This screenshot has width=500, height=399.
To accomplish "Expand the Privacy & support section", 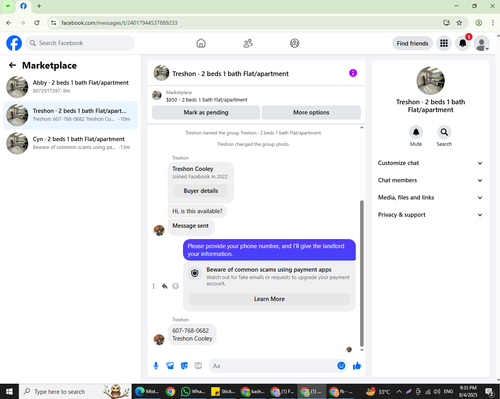I will point(430,215).
